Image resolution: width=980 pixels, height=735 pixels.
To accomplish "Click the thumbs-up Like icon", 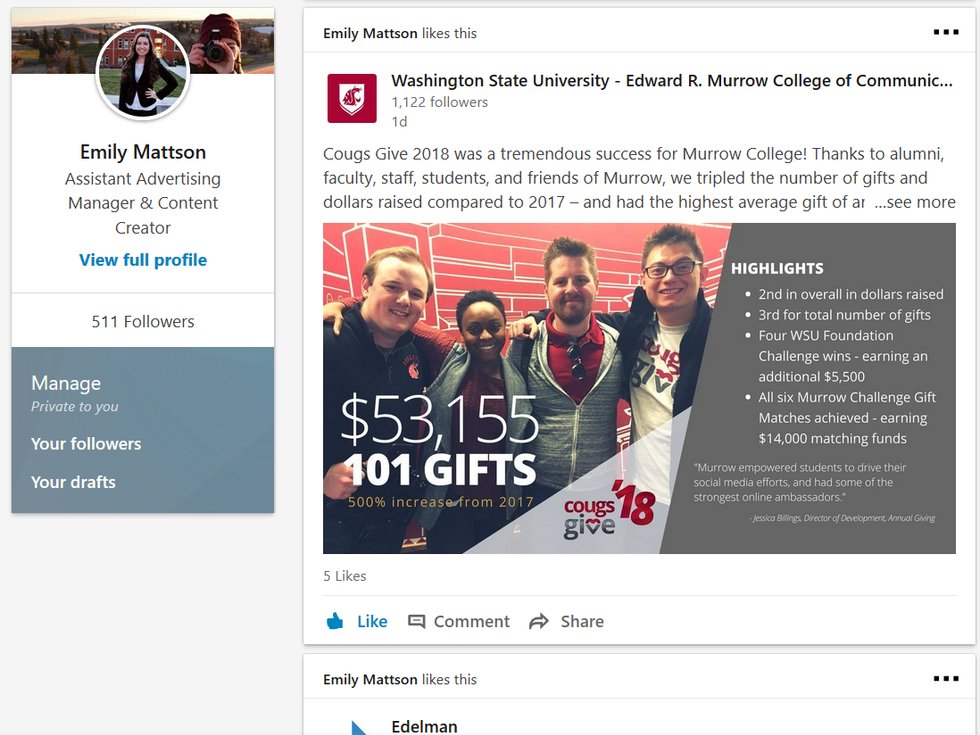I will pyautogui.click(x=335, y=621).
